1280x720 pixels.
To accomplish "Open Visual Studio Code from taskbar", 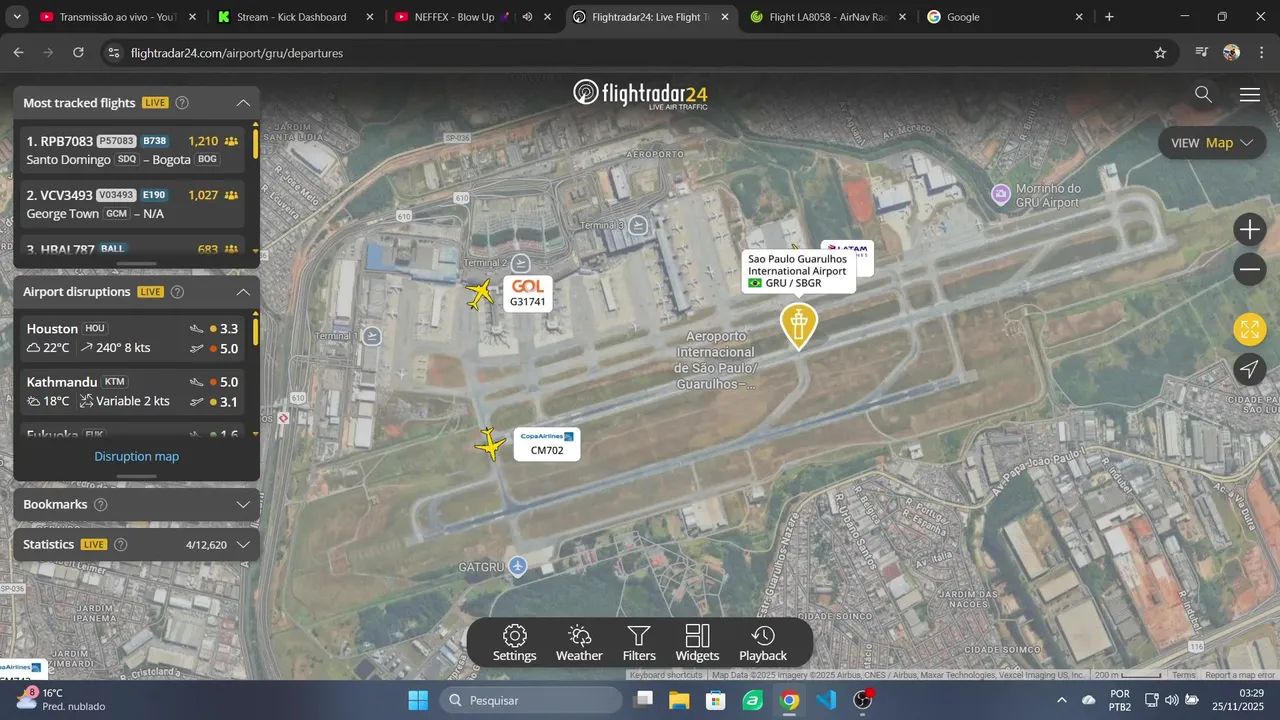I will [826, 700].
